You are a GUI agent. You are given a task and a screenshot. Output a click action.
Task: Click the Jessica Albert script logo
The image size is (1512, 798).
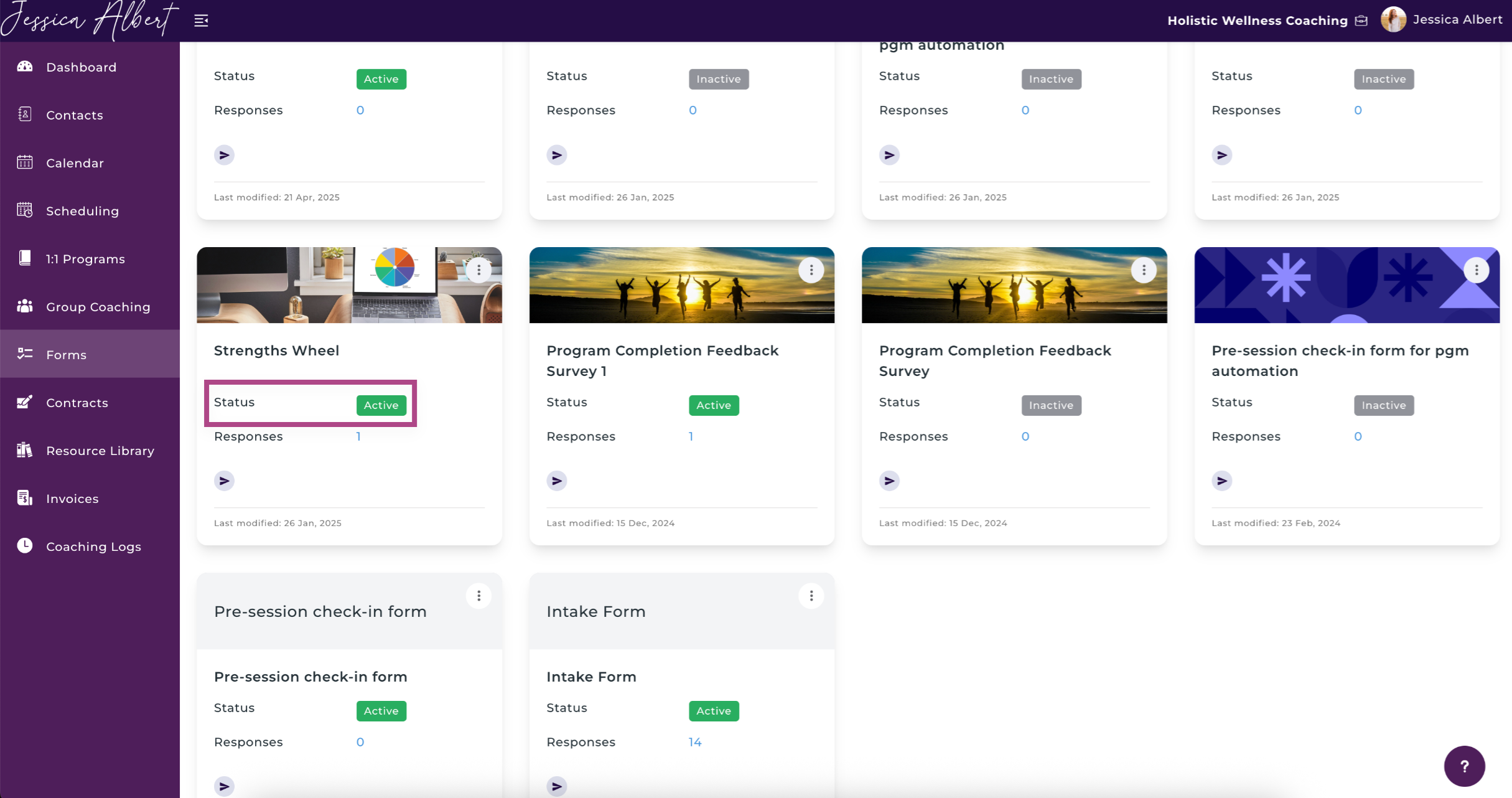(x=89, y=20)
